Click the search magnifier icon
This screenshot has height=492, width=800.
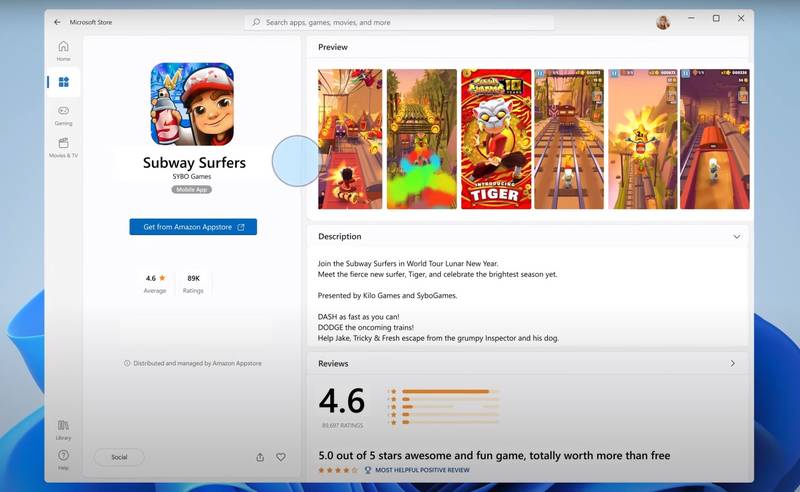(x=256, y=22)
